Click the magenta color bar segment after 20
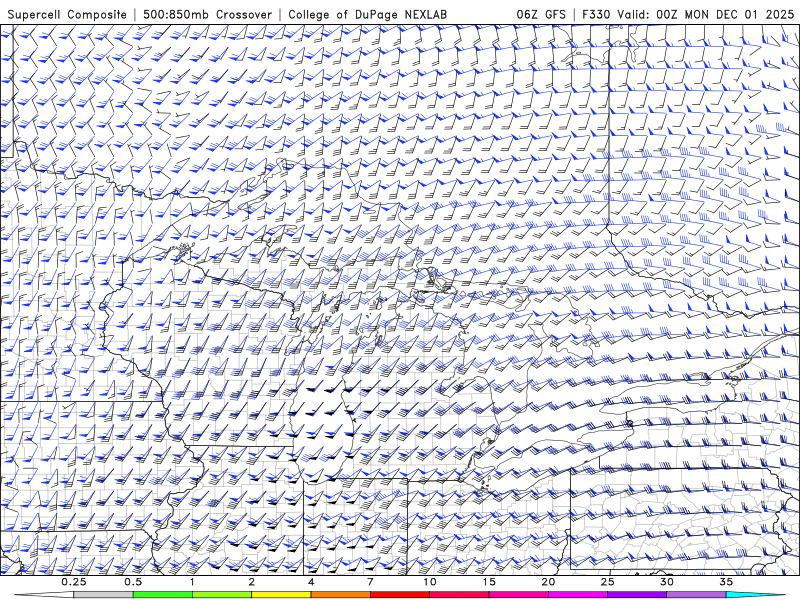This screenshot has width=800, height=600. (x=578, y=595)
